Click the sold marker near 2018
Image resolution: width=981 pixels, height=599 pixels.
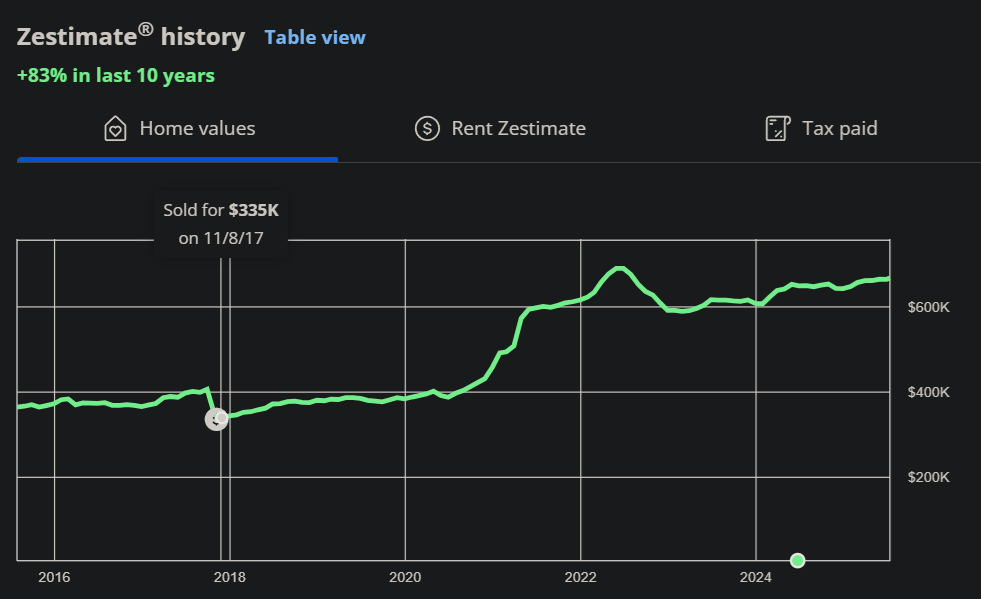(216, 419)
